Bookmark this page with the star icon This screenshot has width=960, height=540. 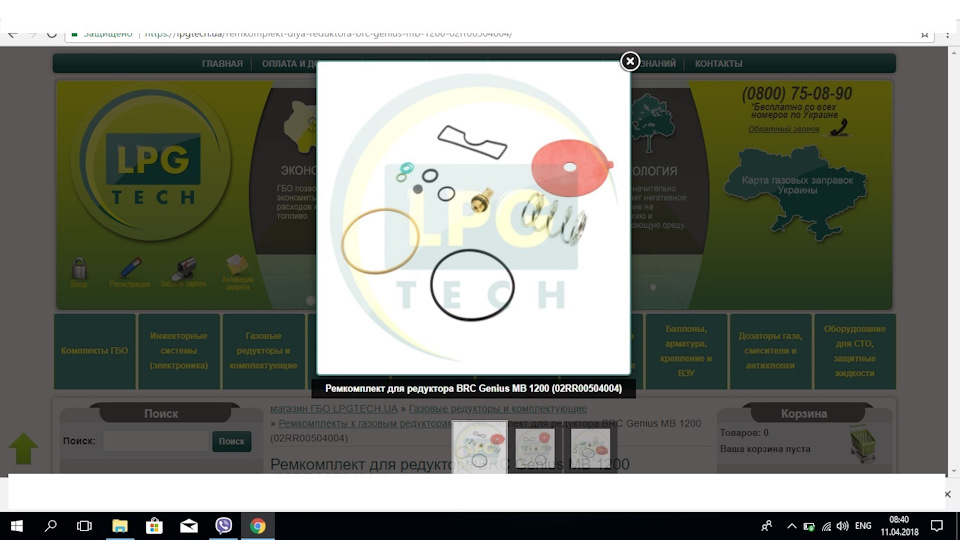(x=924, y=34)
